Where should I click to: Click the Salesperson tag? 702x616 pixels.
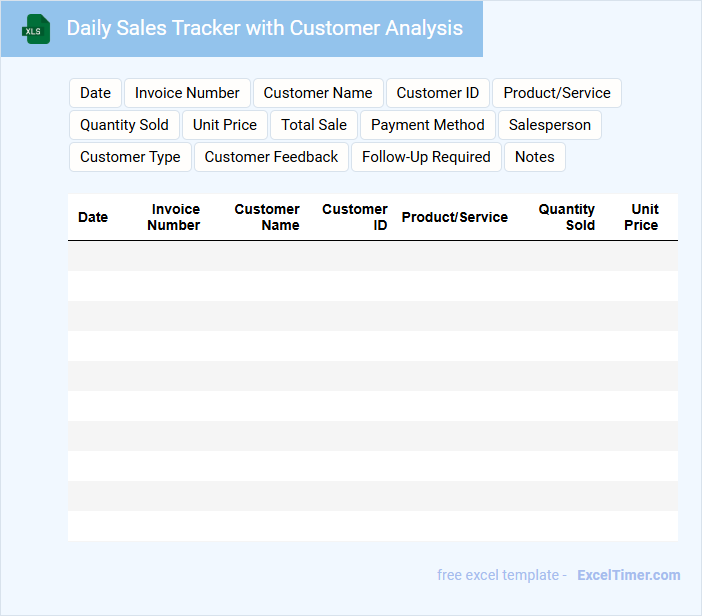coord(550,125)
